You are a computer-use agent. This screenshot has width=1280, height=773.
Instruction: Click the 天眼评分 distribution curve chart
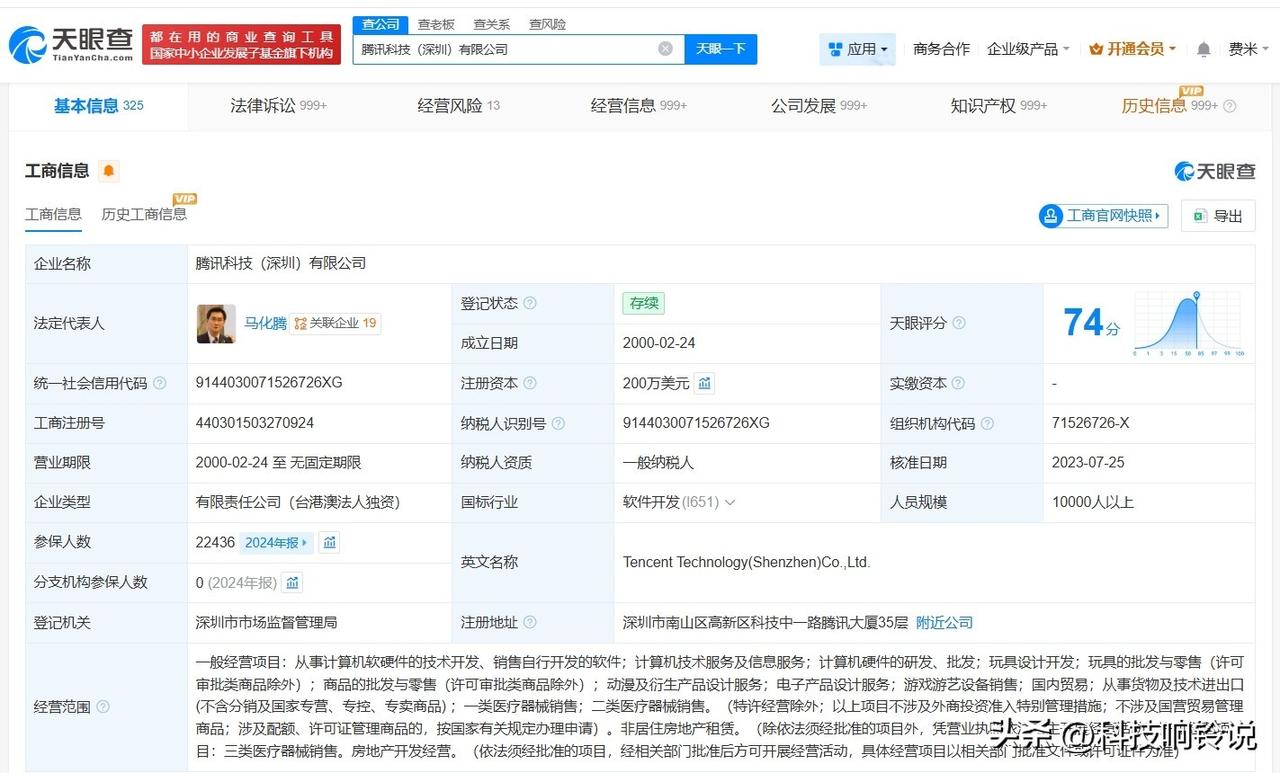coord(1189,324)
